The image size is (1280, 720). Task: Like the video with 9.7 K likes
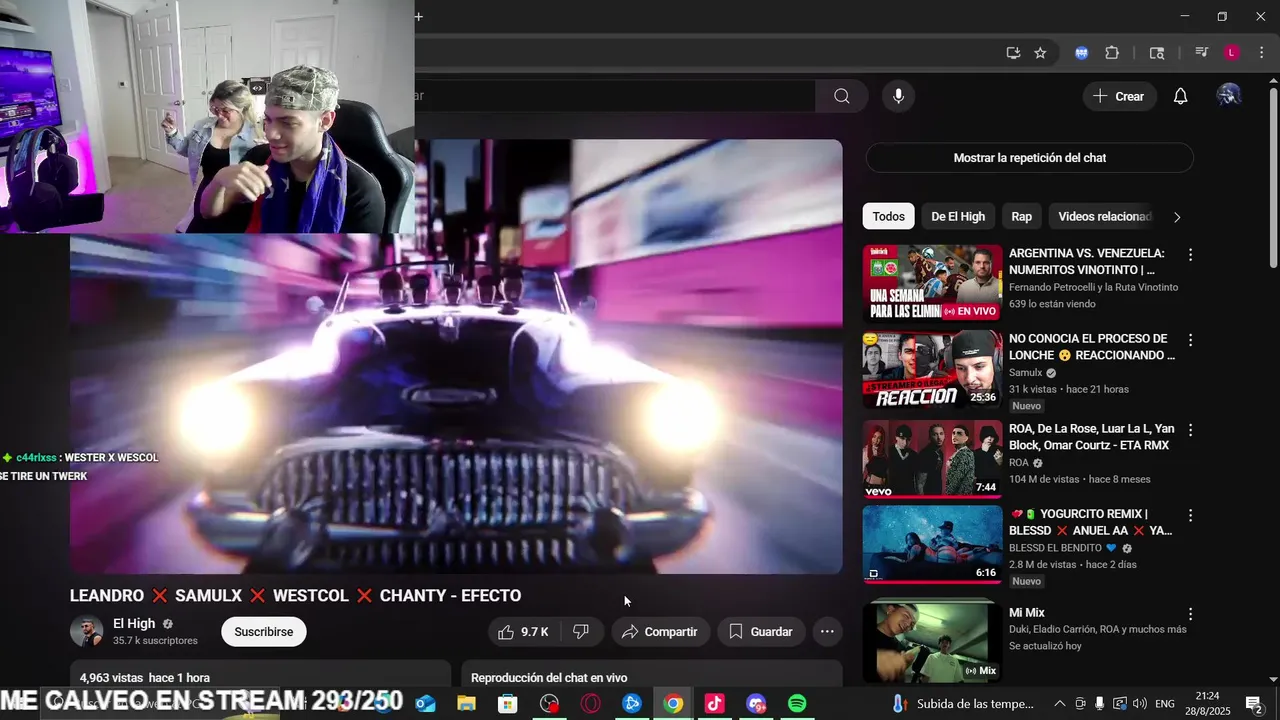[524, 632]
